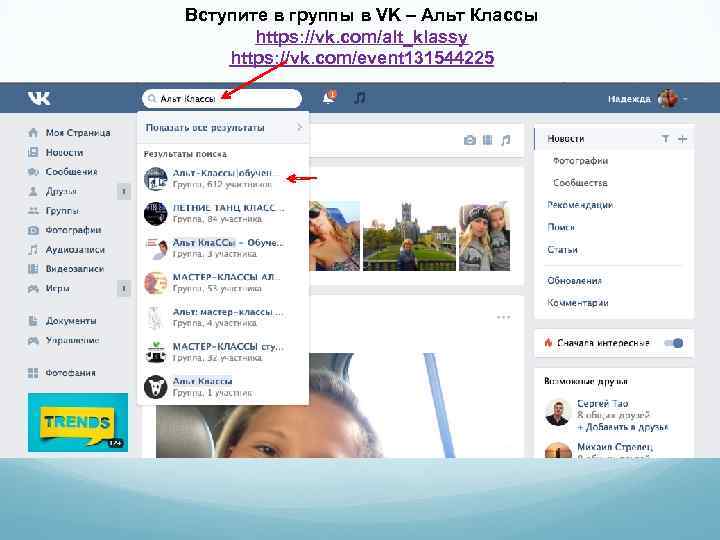Viewport: 720px width, 540px height.
Task: Toggle the Сначала интересные switch
Action: click(674, 343)
